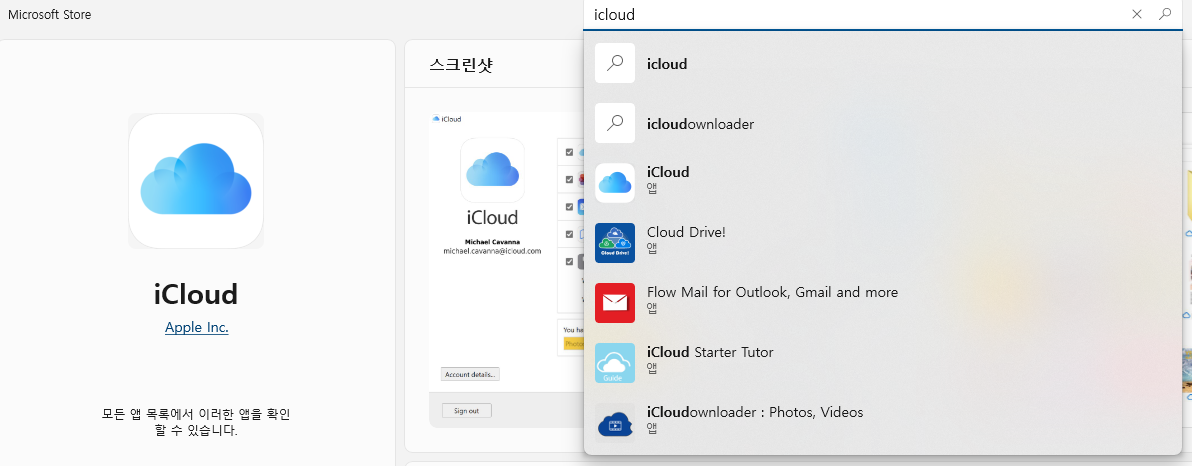Viewport: 1192px width, 466px height.
Task: Click the Cloud Drive! app icon
Action: click(615, 243)
